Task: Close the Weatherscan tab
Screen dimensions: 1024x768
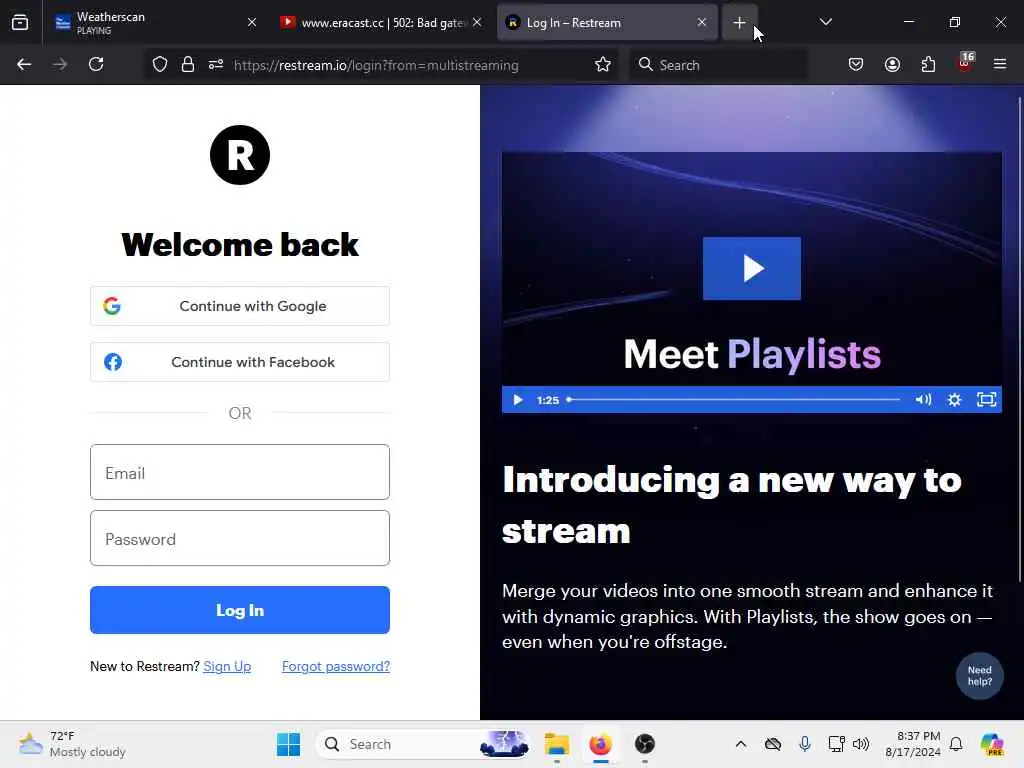Action: pos(252,22)
